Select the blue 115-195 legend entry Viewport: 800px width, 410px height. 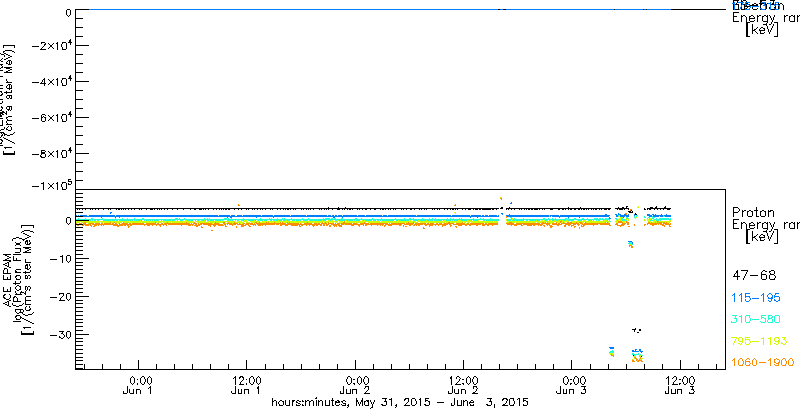(756, 298)
